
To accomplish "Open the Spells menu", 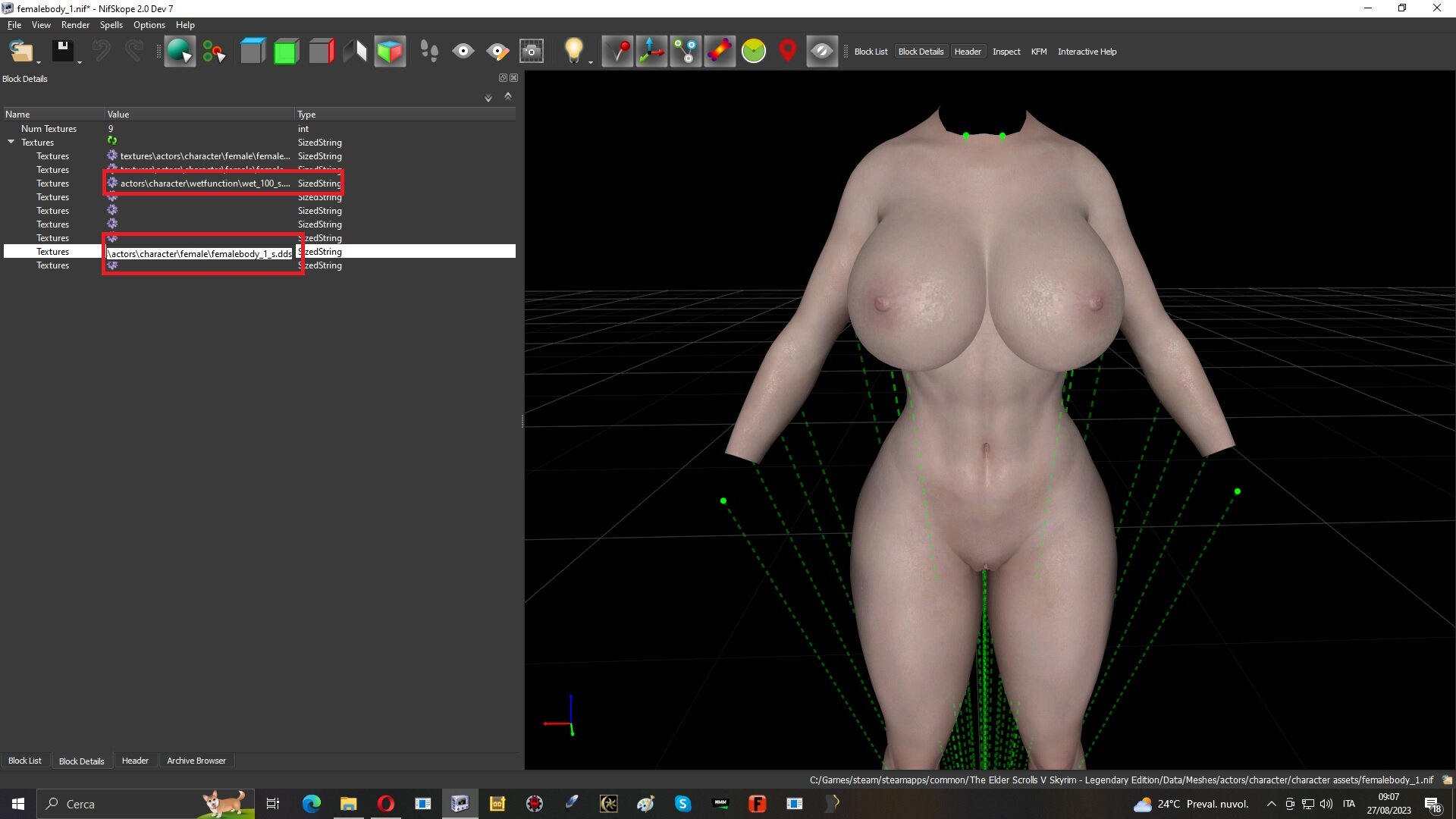I will [x=111, y=25].
